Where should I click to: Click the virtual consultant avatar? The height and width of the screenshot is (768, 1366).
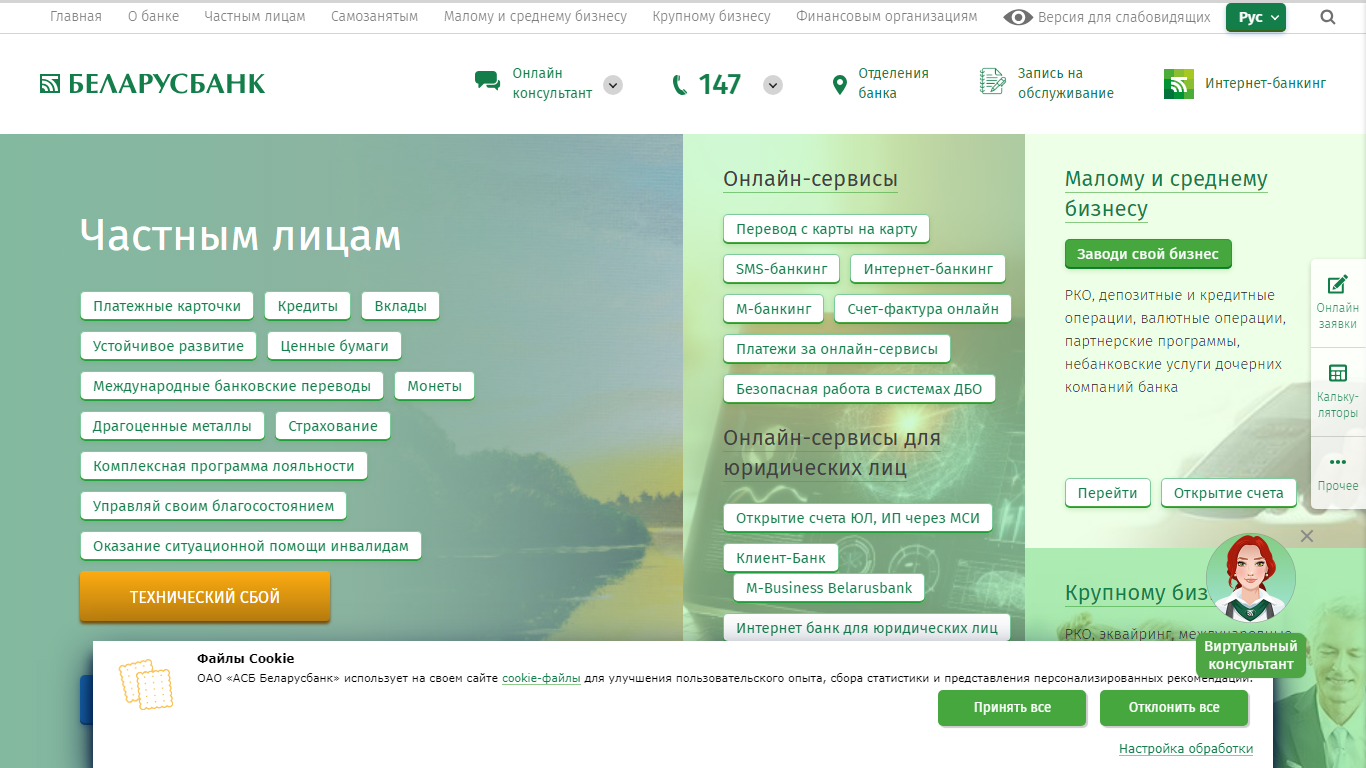1251,578
